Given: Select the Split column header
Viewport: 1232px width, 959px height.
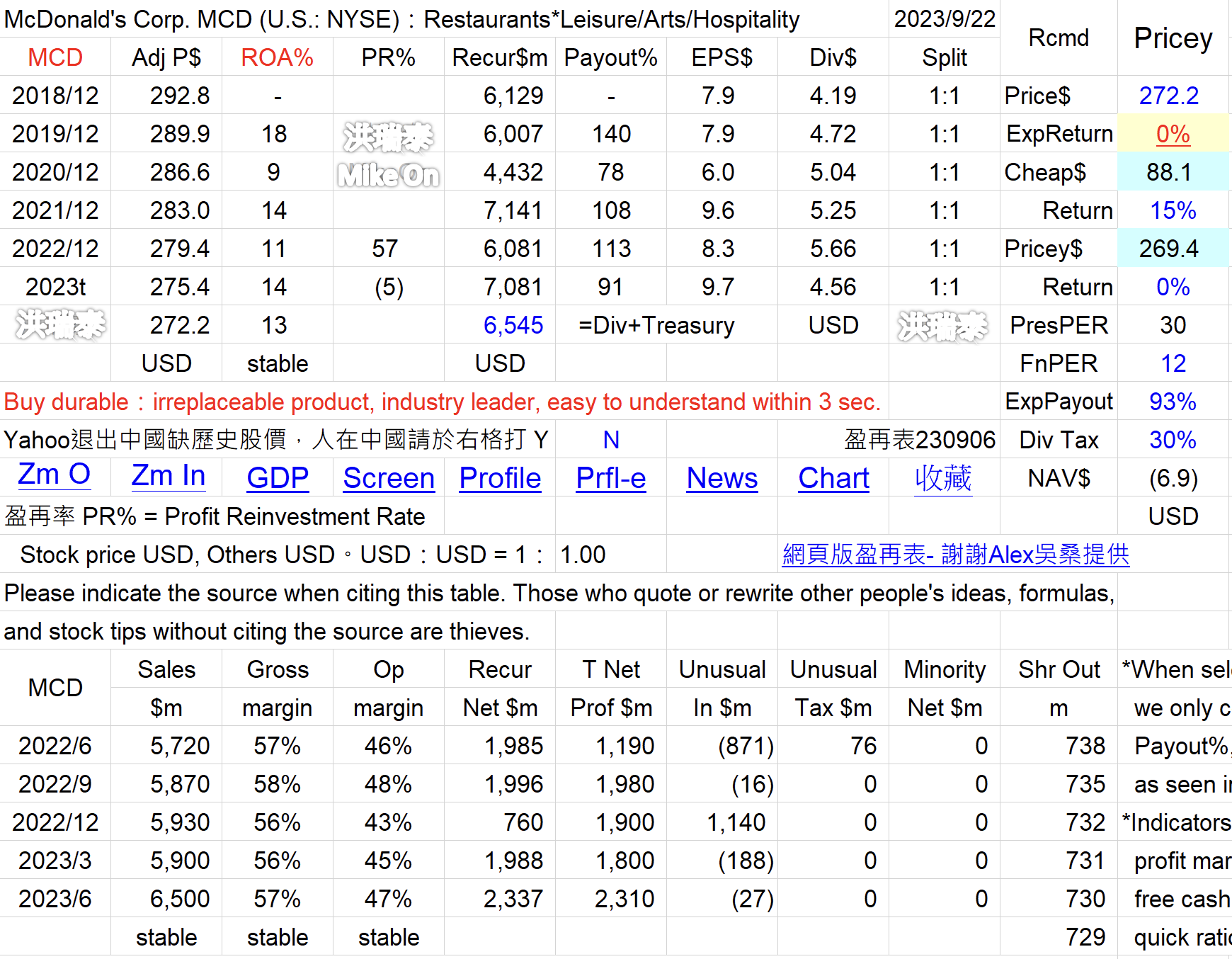Looking at the screenshot, I should [x=945, y=57].
